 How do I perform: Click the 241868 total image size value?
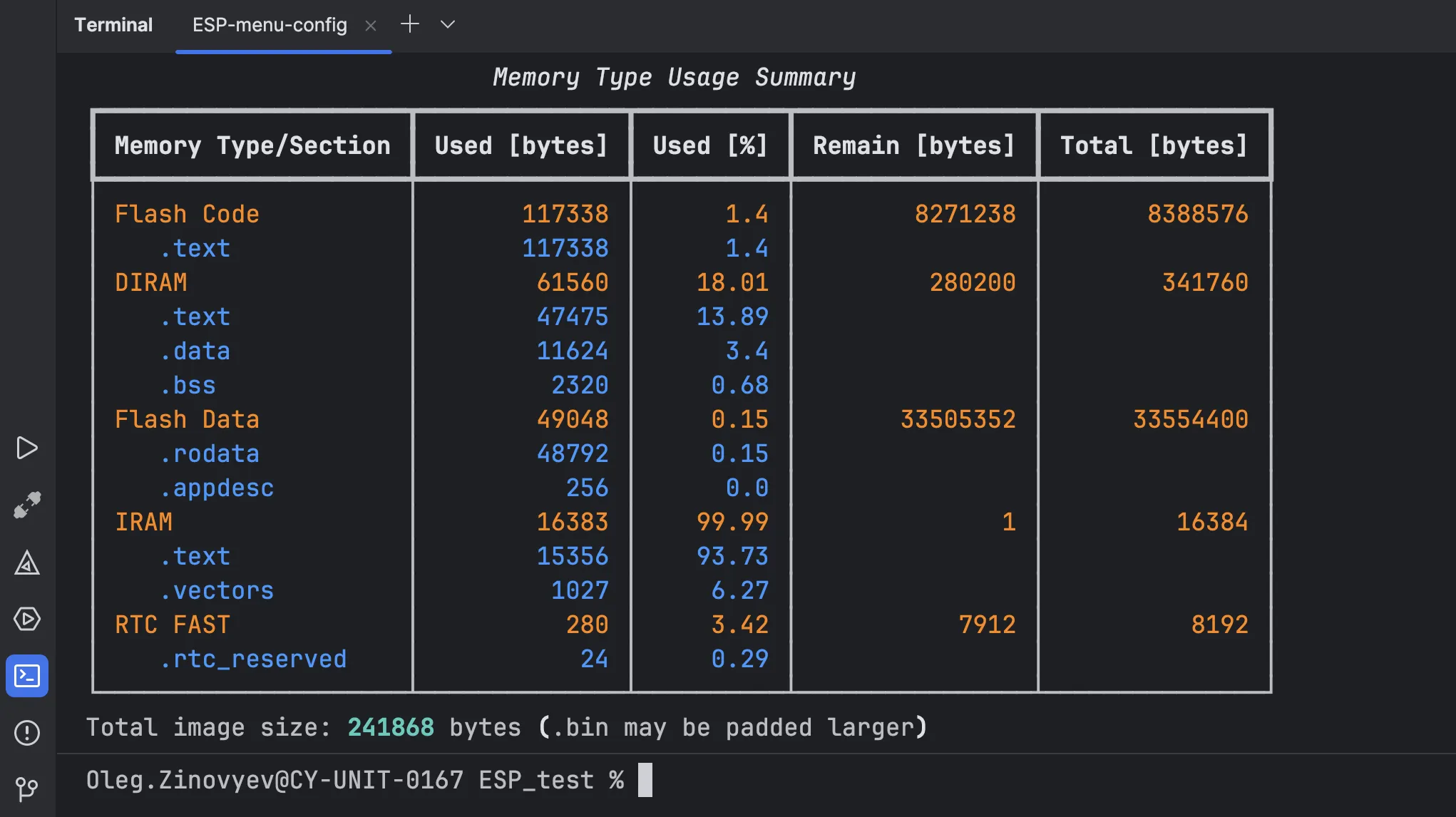[x=390, y=727]
